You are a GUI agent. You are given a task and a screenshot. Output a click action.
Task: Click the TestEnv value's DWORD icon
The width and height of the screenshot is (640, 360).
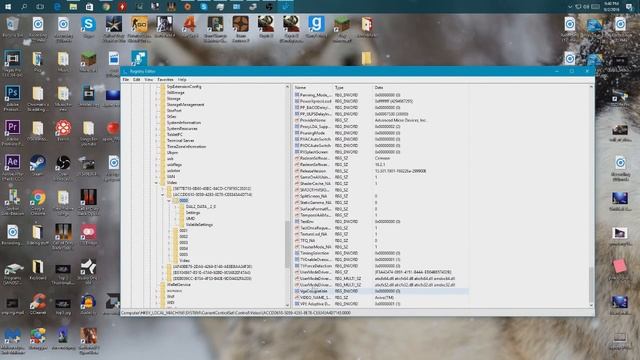[297, 221]
